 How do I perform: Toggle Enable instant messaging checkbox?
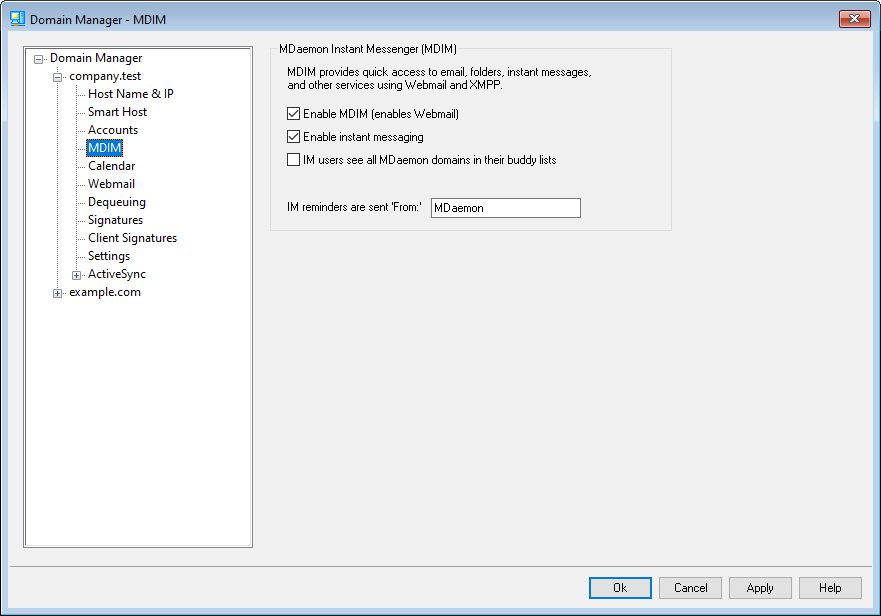(x=294, y=137)
